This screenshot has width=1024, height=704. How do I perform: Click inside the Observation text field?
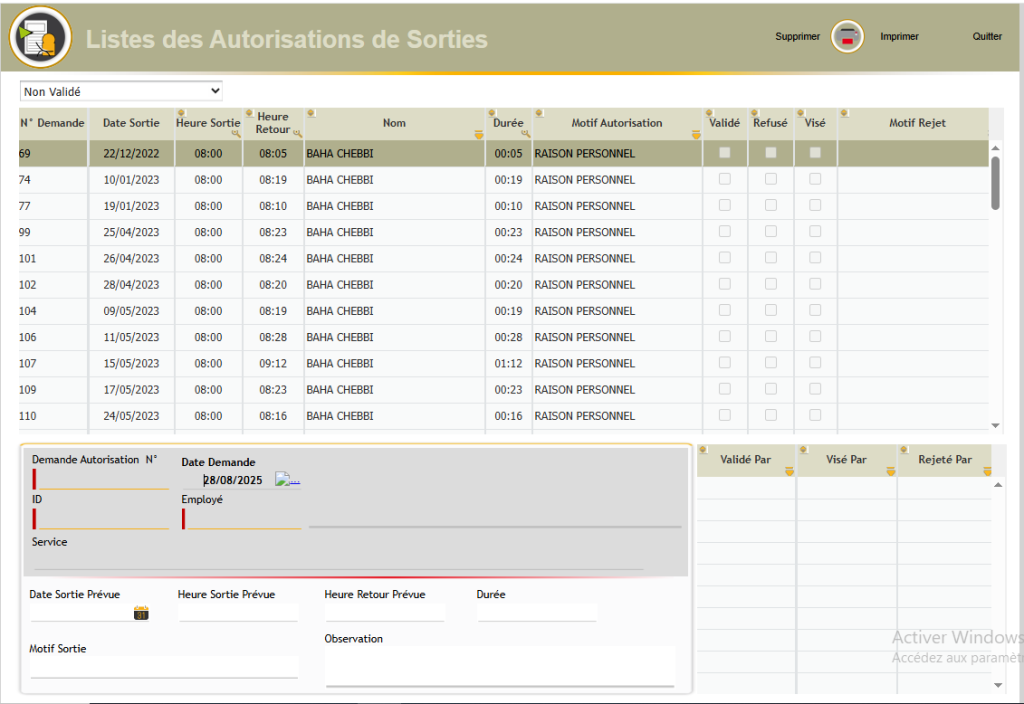pyautogui.click(x=498, y=665)
